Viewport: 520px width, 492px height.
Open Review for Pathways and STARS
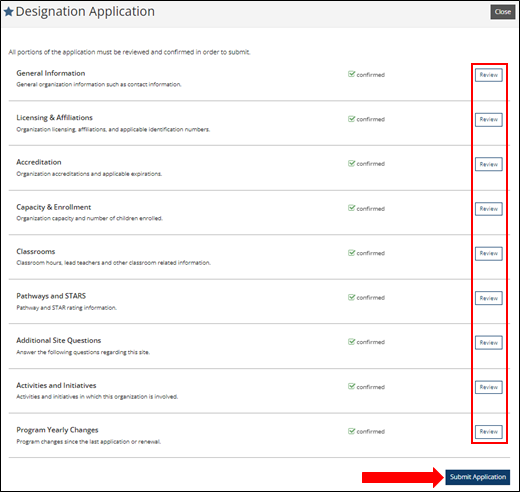pos(489,298)
